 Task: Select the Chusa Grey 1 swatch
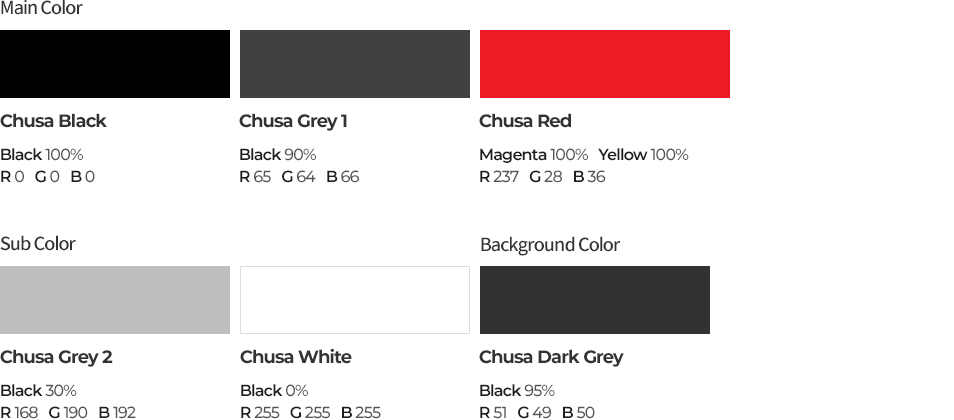pyautogui.click(x=355, y=64)
